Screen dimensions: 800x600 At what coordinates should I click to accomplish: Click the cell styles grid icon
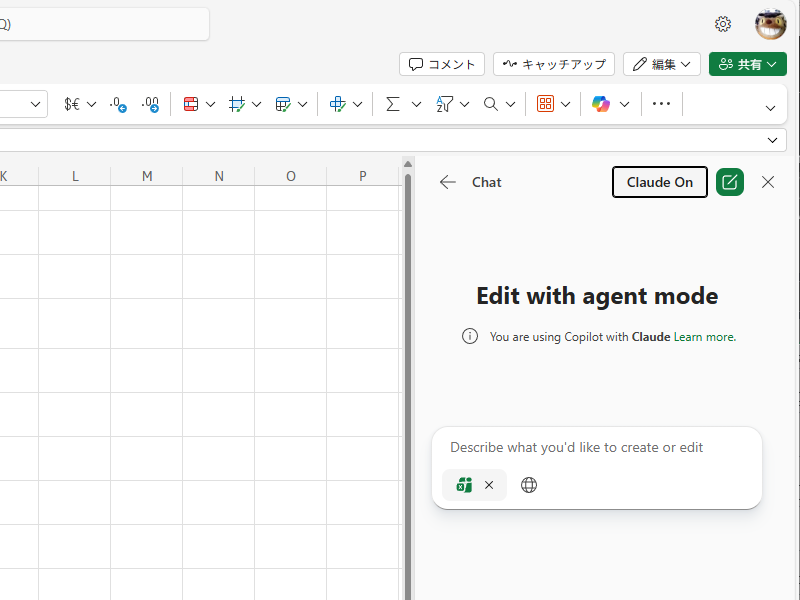(x=237, y=104)
